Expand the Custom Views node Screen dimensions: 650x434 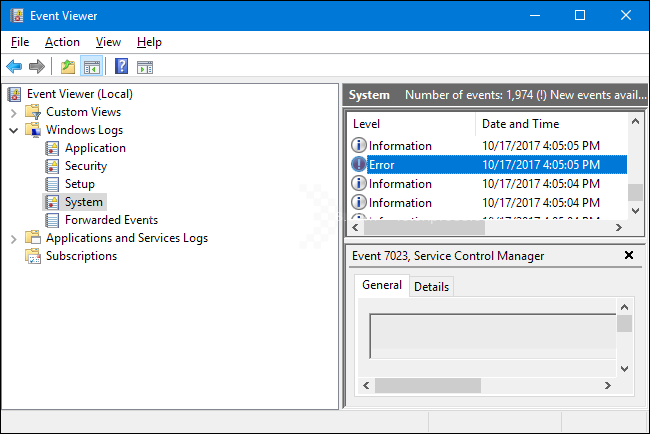point(14,112)
